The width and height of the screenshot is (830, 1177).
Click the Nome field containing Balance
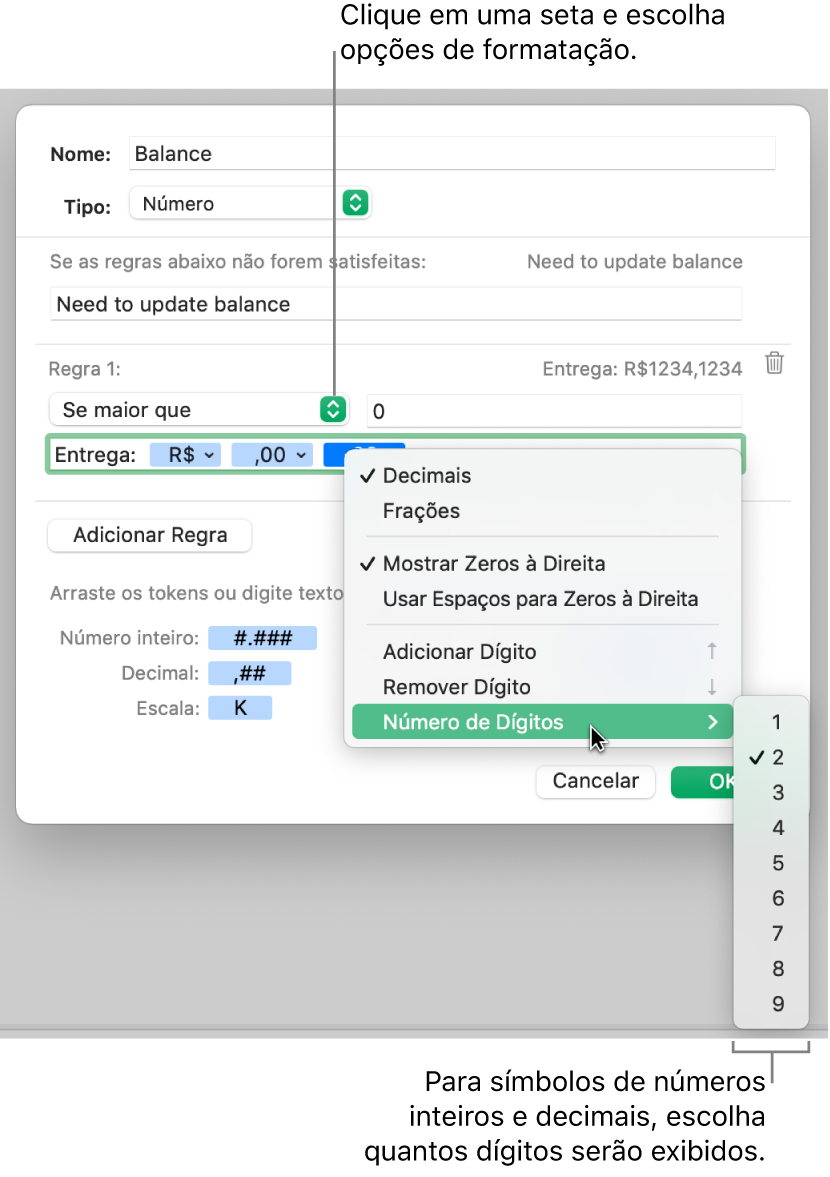[452, 153]
